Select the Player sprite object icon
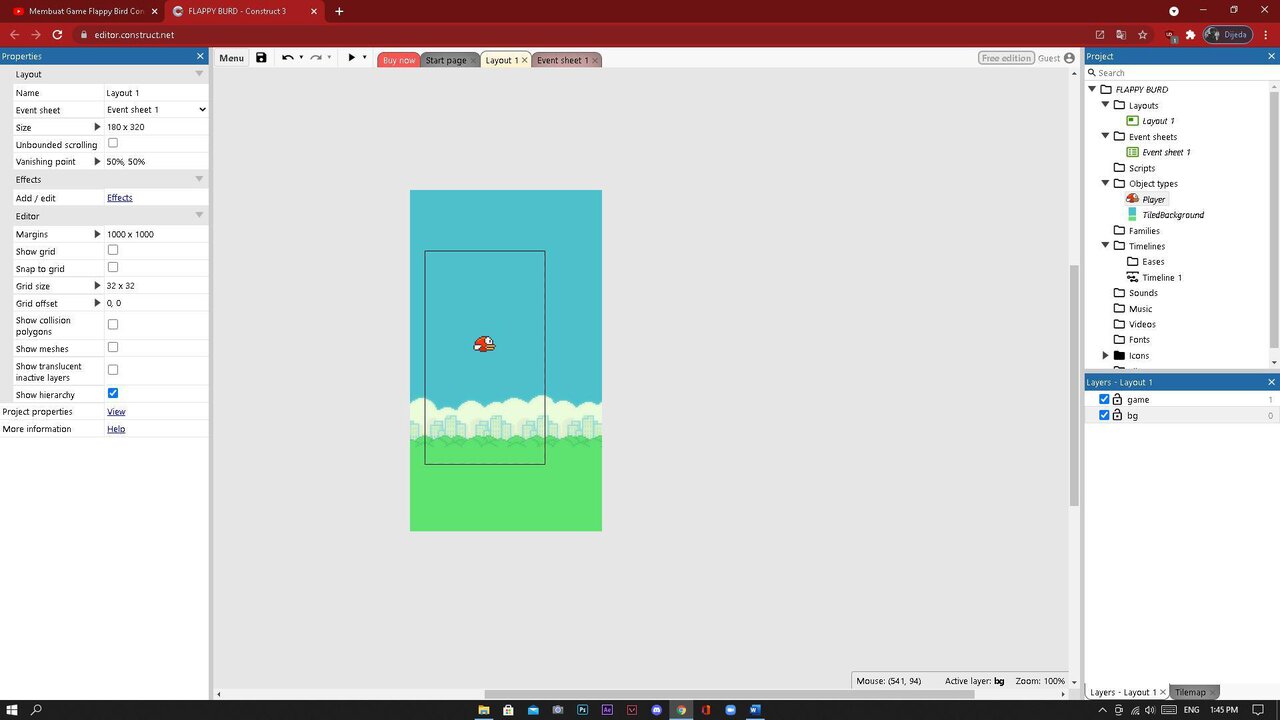This screenshot has height=720, width=1280. (1132, 199)
